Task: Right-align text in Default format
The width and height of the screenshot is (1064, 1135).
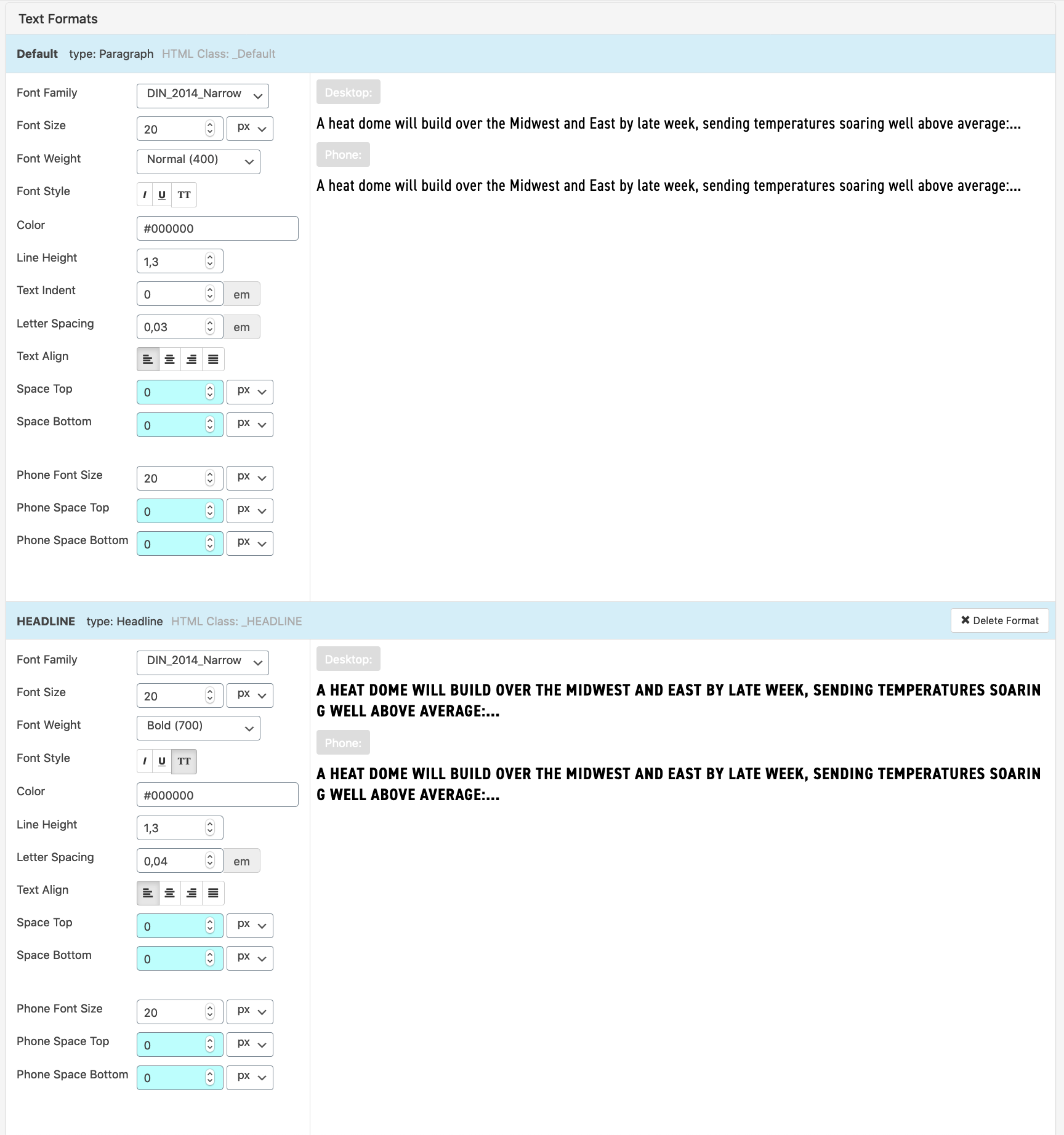Action: coord(191,359)
